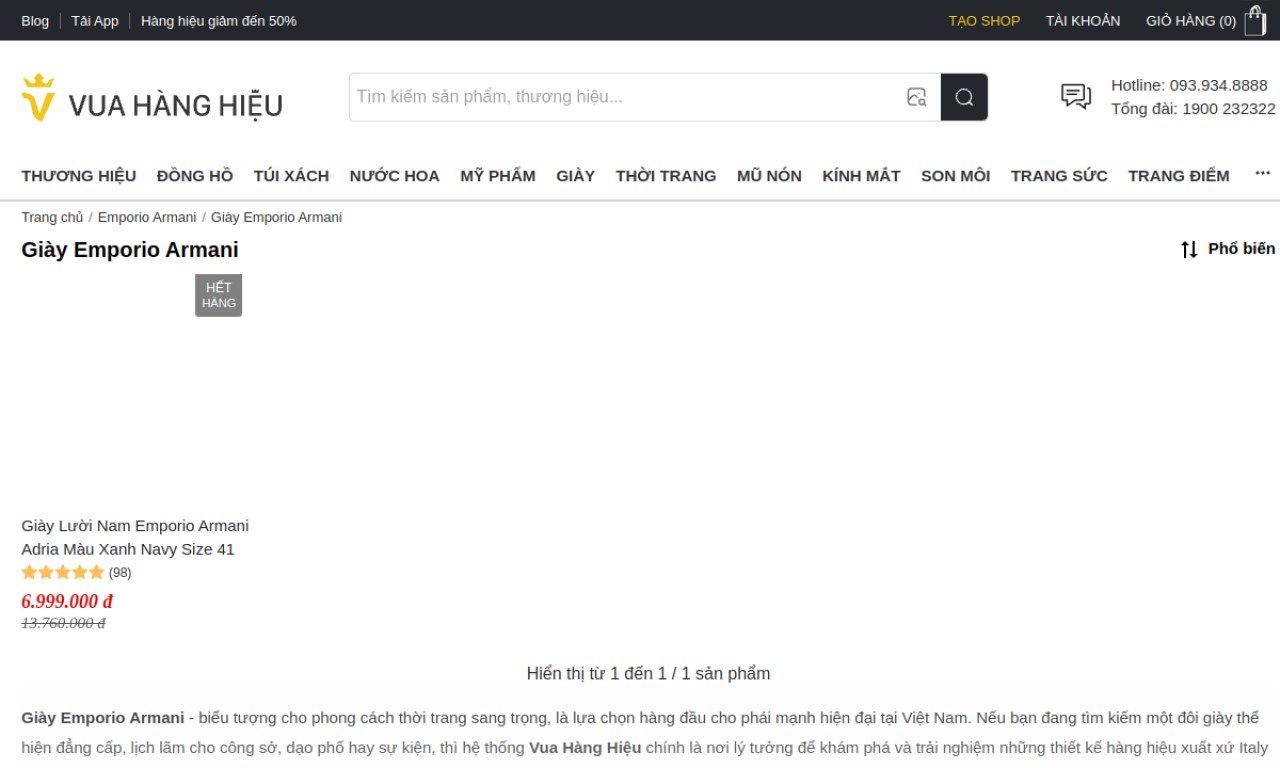Open image search camera icon

[x=916, y=97]
